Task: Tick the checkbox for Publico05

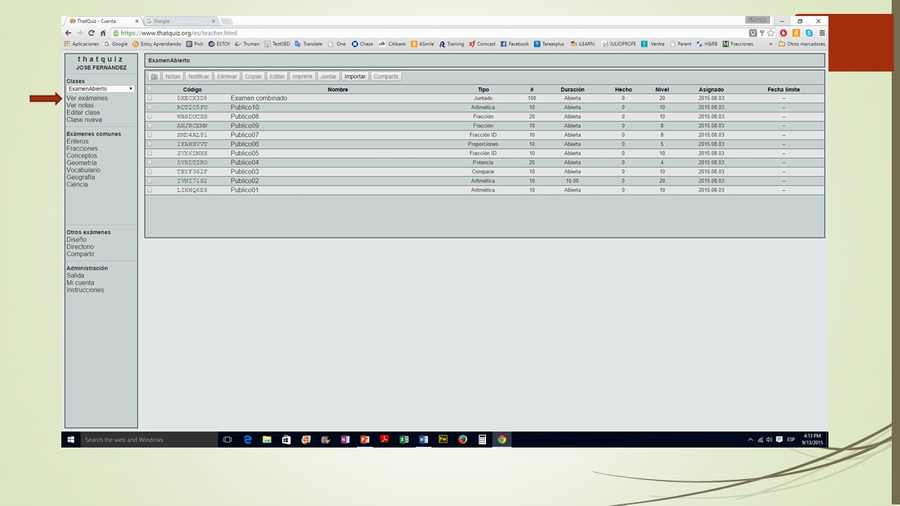Action: pyautogui.click(x=150, y=153)
